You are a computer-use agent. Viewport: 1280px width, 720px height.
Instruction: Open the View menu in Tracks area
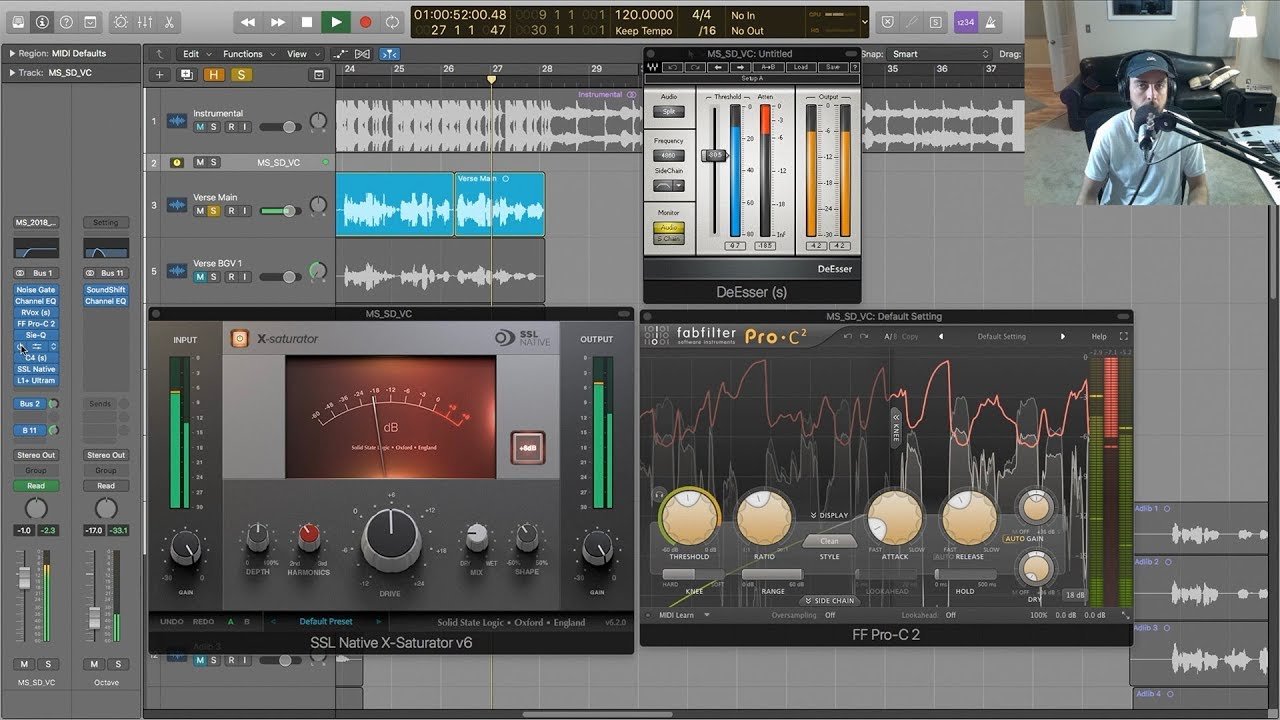coord(301,54)
